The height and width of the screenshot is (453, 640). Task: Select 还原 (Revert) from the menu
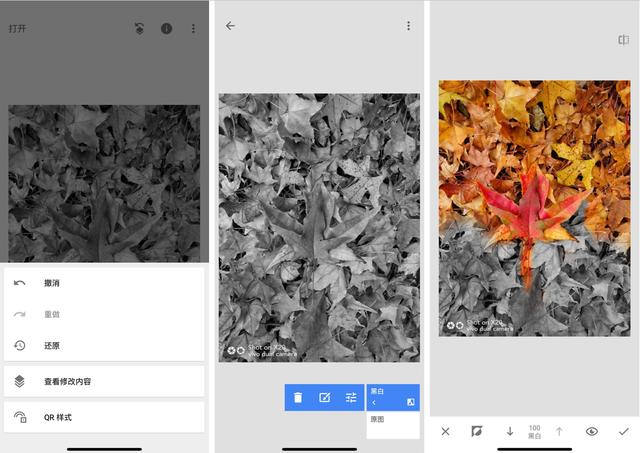pos(52,345)
